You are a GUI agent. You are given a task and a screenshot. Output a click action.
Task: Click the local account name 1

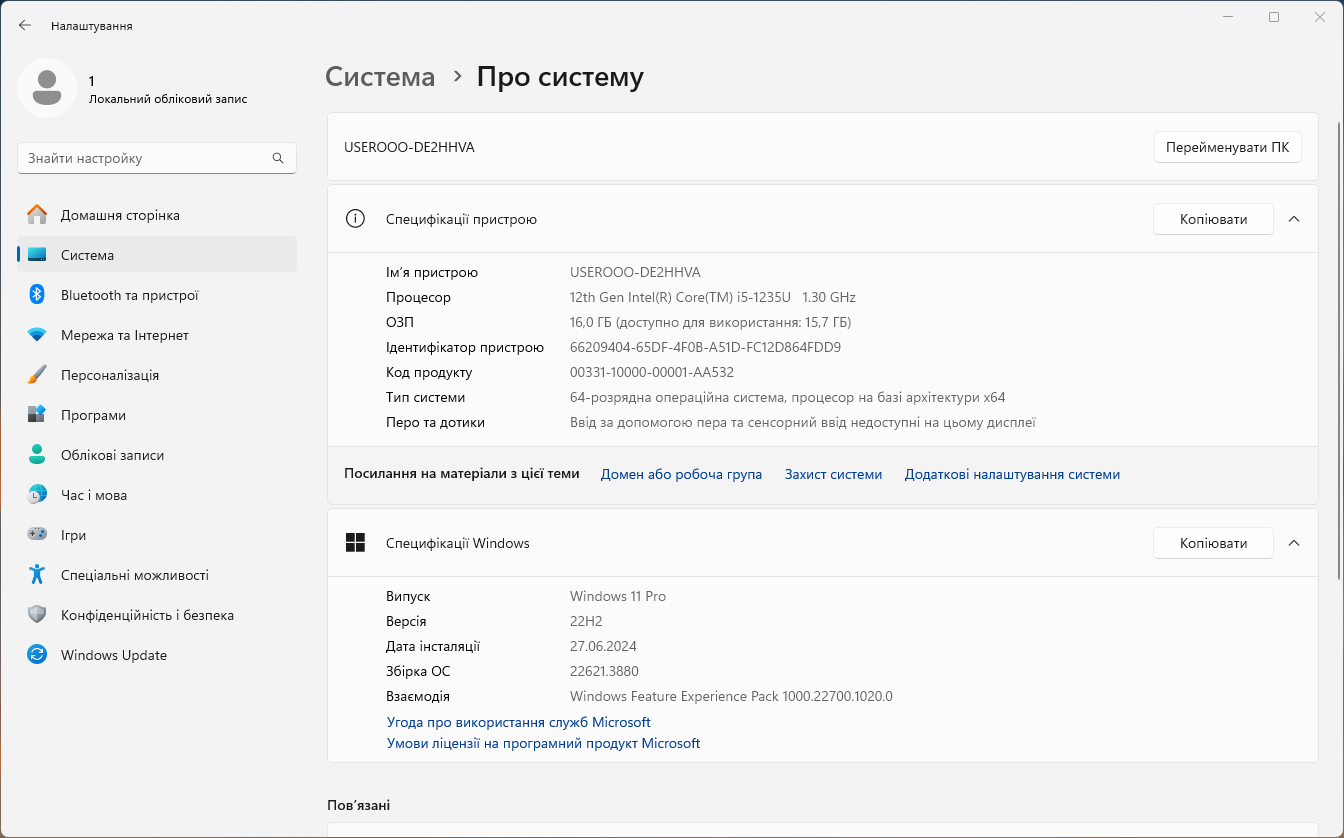[x=92, y=81]
